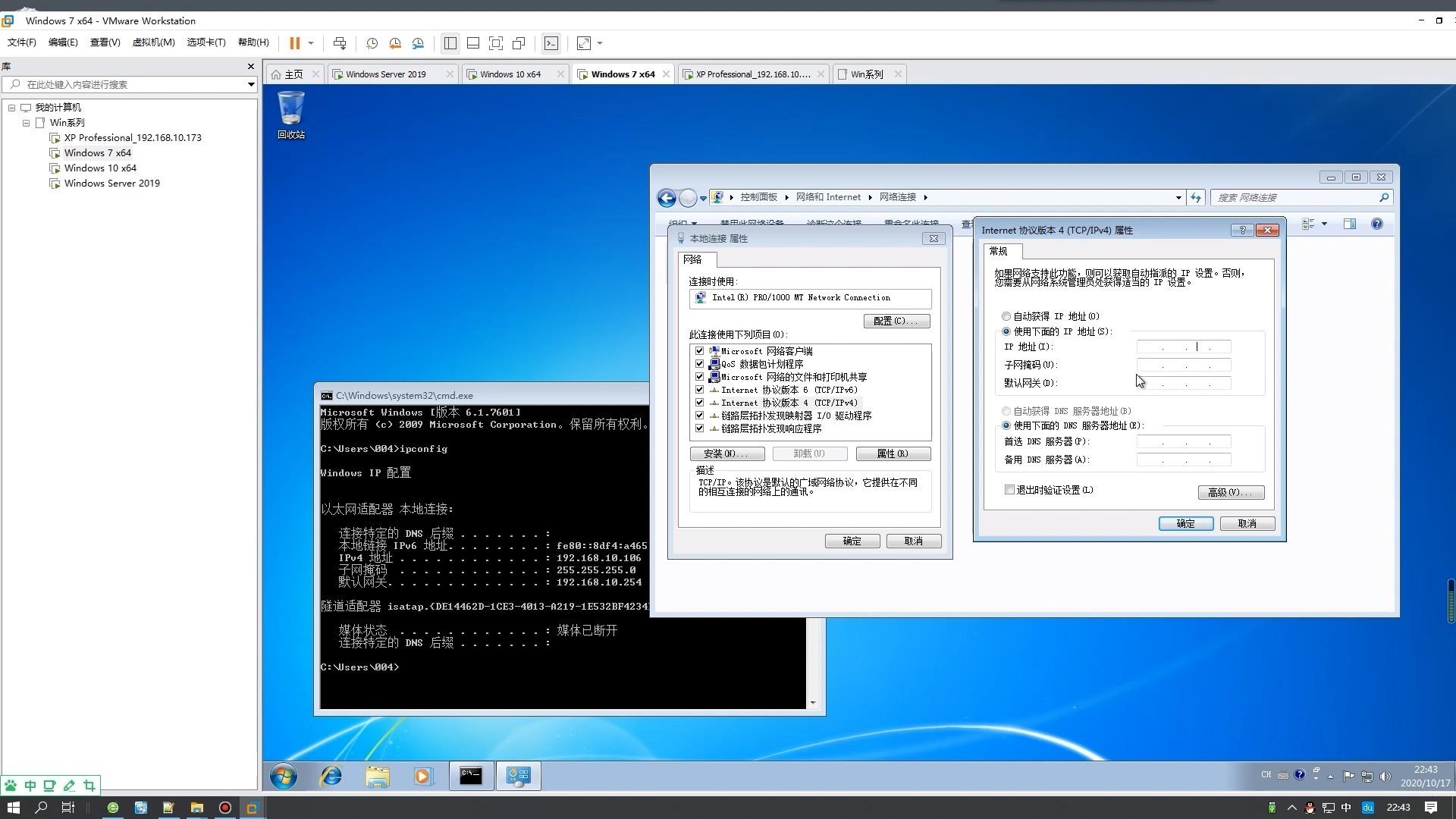Open the 虚拟机(M) menu

pyautogui.click(x=153, y=42)
